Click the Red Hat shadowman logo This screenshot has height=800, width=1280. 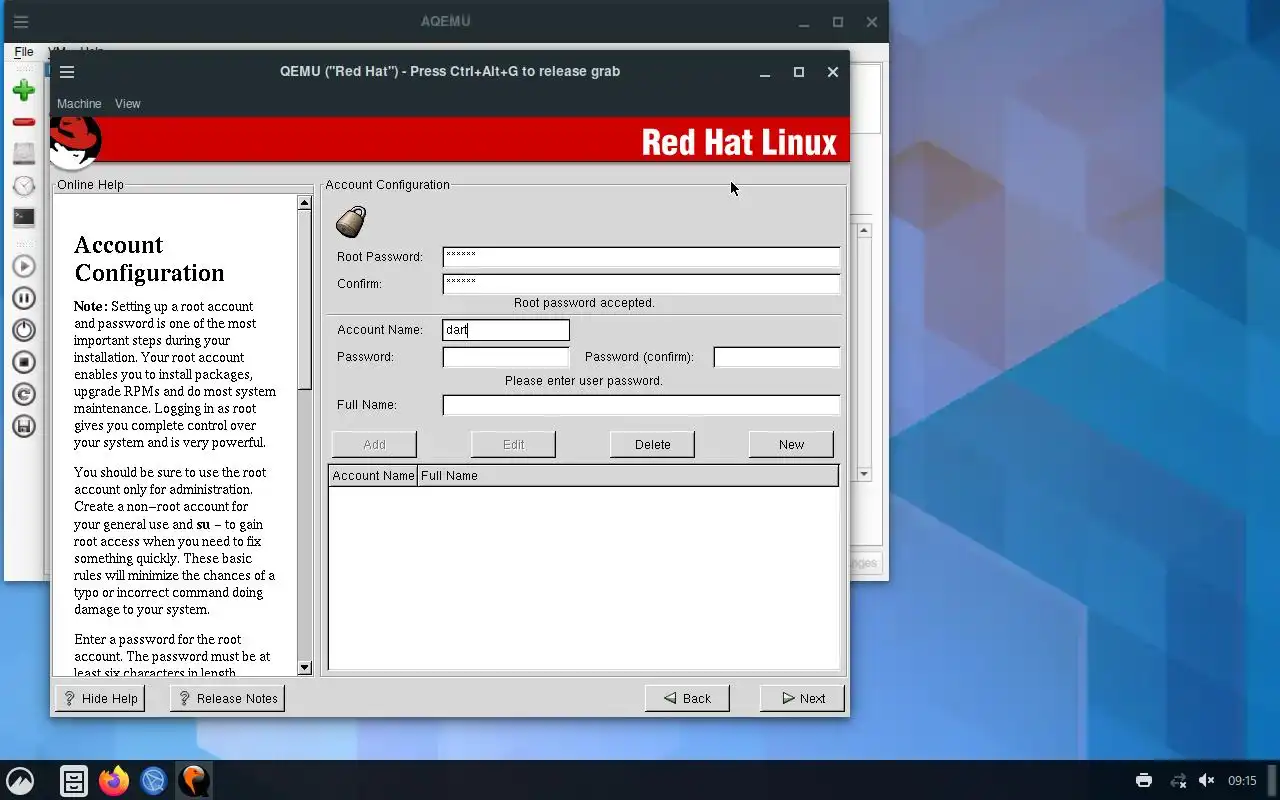click(x=75, y=142)
